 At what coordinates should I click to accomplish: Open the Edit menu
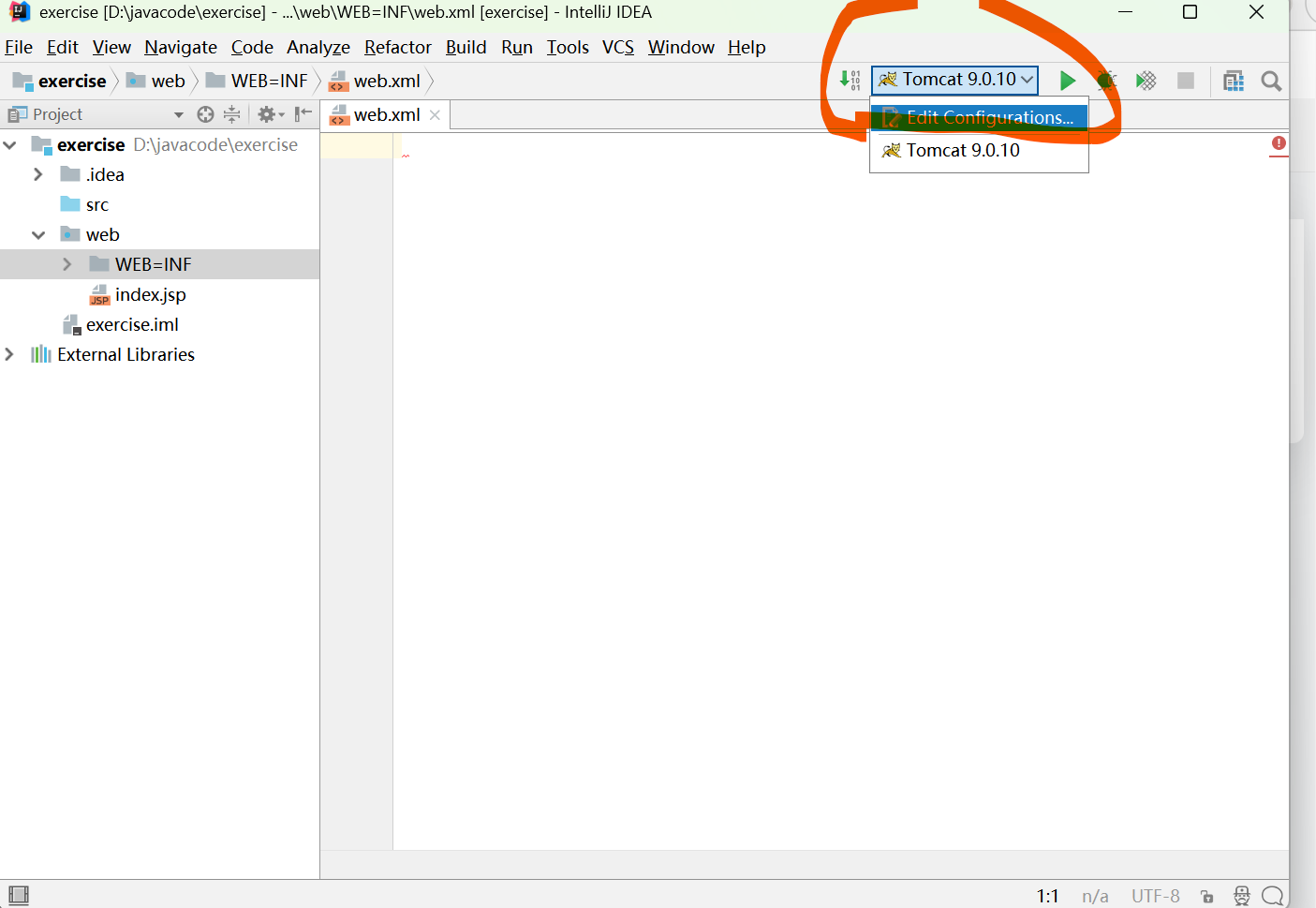63,47
